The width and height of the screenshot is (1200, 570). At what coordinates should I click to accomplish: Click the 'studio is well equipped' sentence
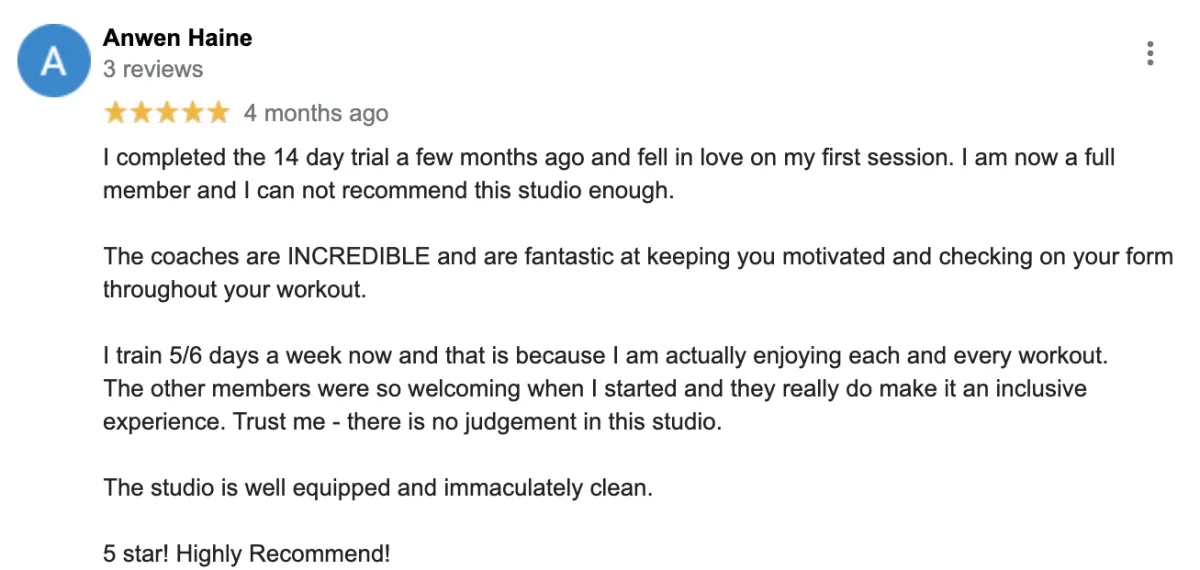click(x=378, y=488)
